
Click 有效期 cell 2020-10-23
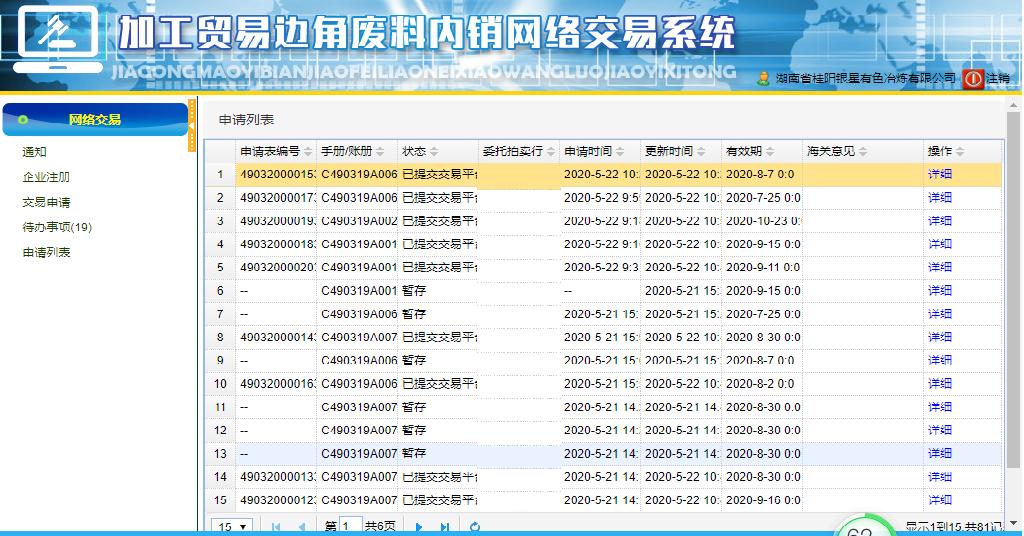pos(762,221)
